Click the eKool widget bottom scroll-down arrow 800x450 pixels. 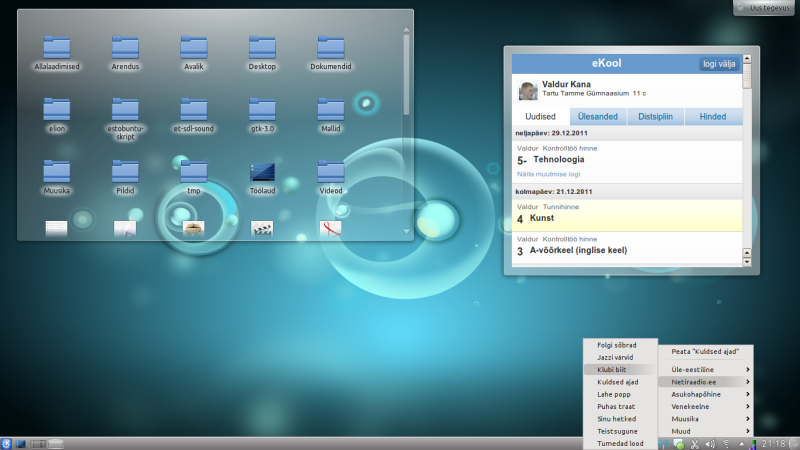click(x=747, y=262)
